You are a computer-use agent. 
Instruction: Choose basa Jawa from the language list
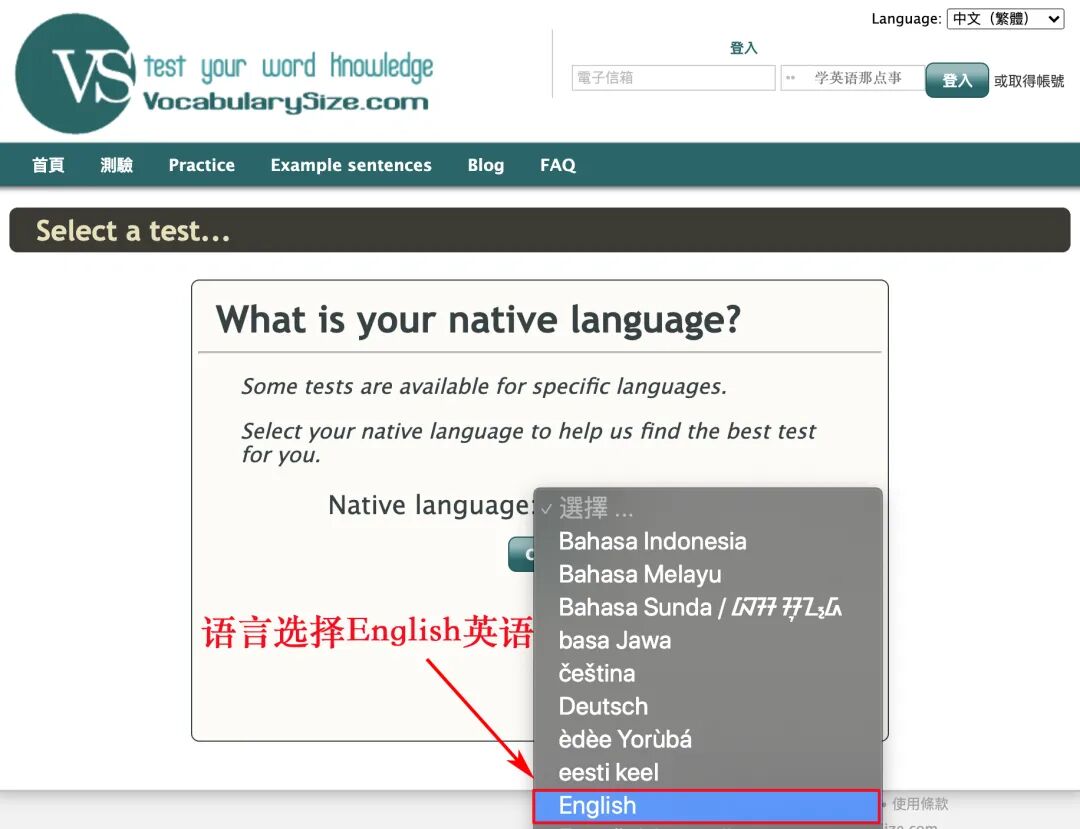click(707, 640)
